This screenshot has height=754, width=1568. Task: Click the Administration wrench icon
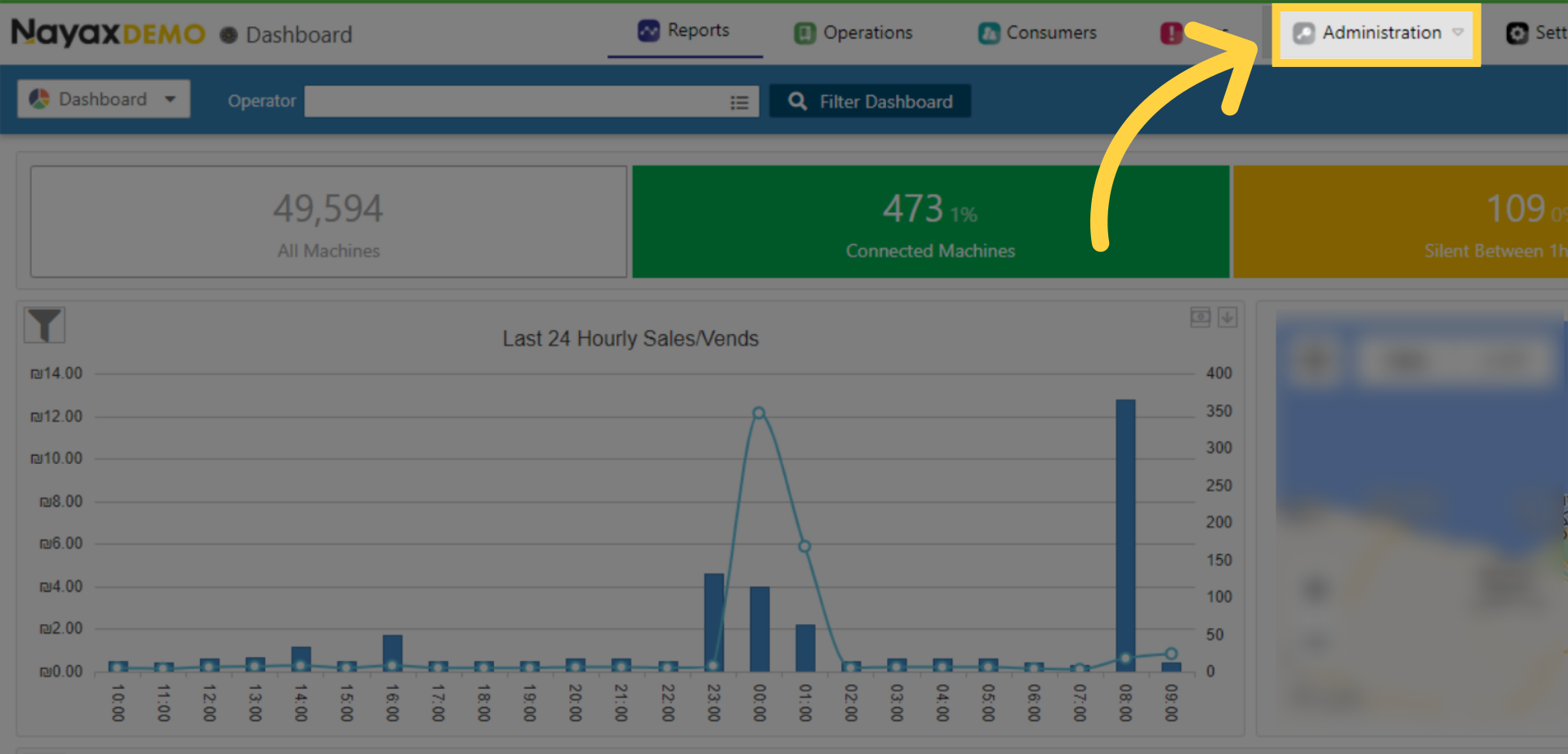pyautogui.click(x=1303, y=33)
